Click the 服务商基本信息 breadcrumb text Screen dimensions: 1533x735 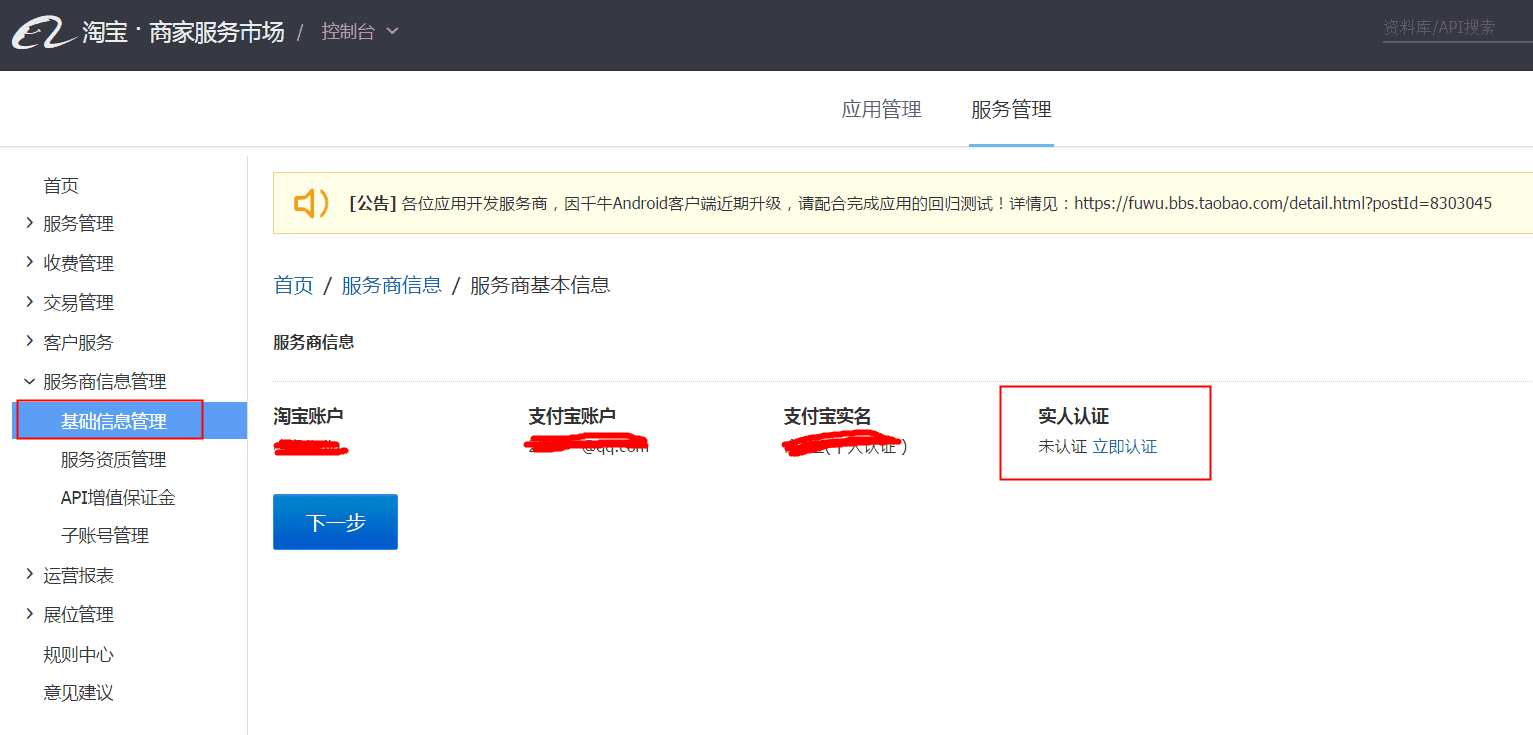[x=540, y=285]
